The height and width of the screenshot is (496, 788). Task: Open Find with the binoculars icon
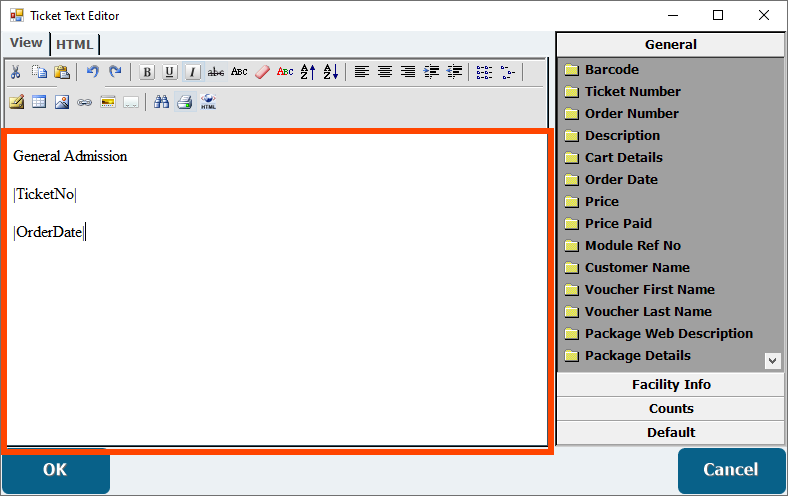click(161, 102)
